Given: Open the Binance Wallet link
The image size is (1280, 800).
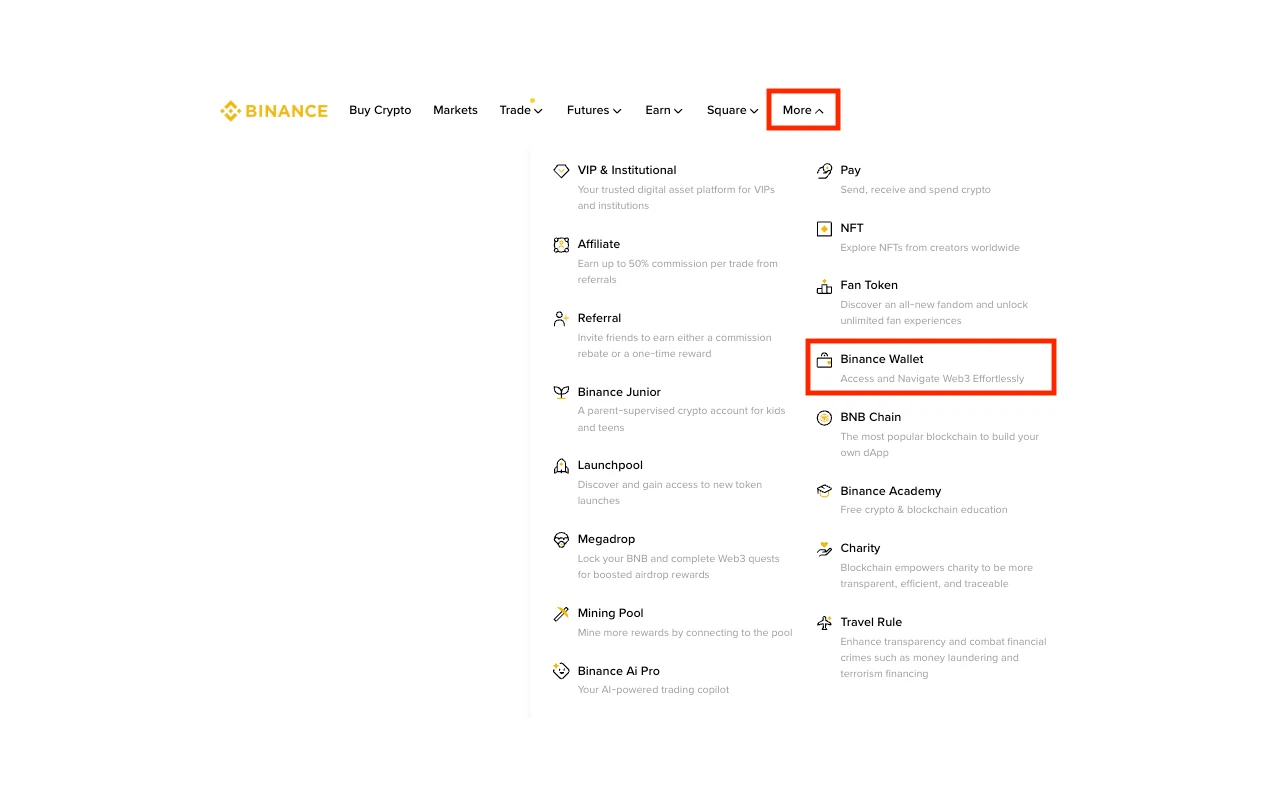Looking at the screenshot, I should coord(882,359).
